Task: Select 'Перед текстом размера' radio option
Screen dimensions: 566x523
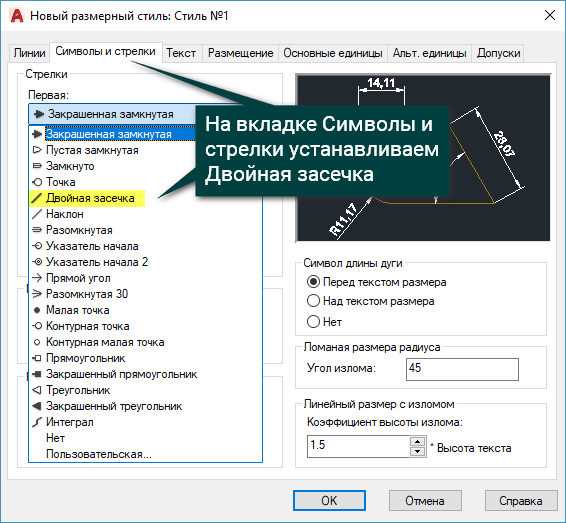Action: pyautogui.click(x=313, y=282)
